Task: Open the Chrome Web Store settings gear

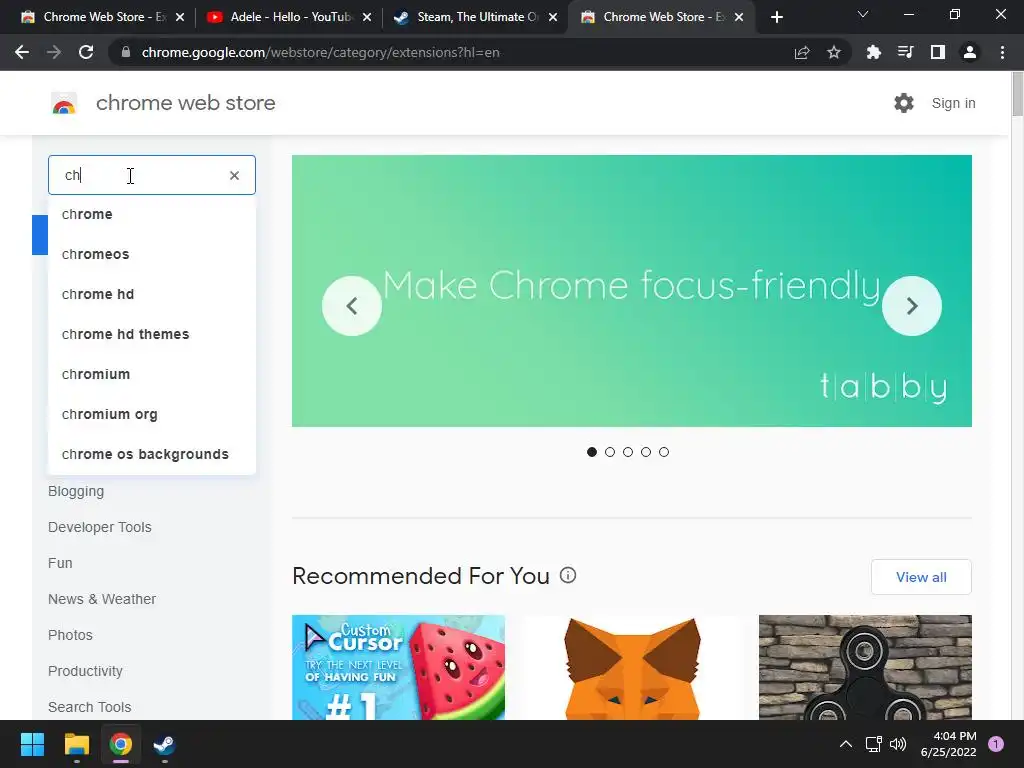Action: pyautogui.click(x=904, y=103)
